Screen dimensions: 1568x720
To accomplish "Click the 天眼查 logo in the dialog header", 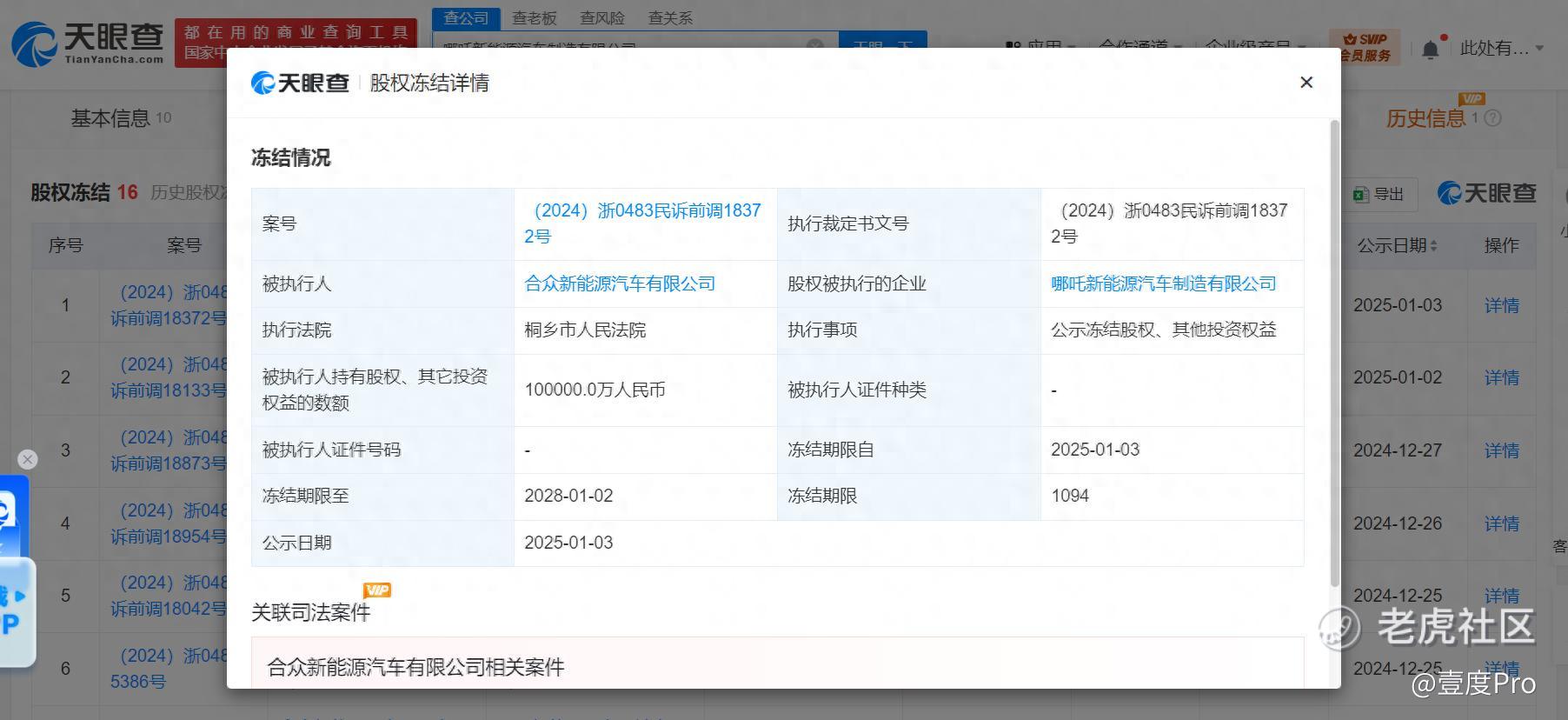I will 300,83.
